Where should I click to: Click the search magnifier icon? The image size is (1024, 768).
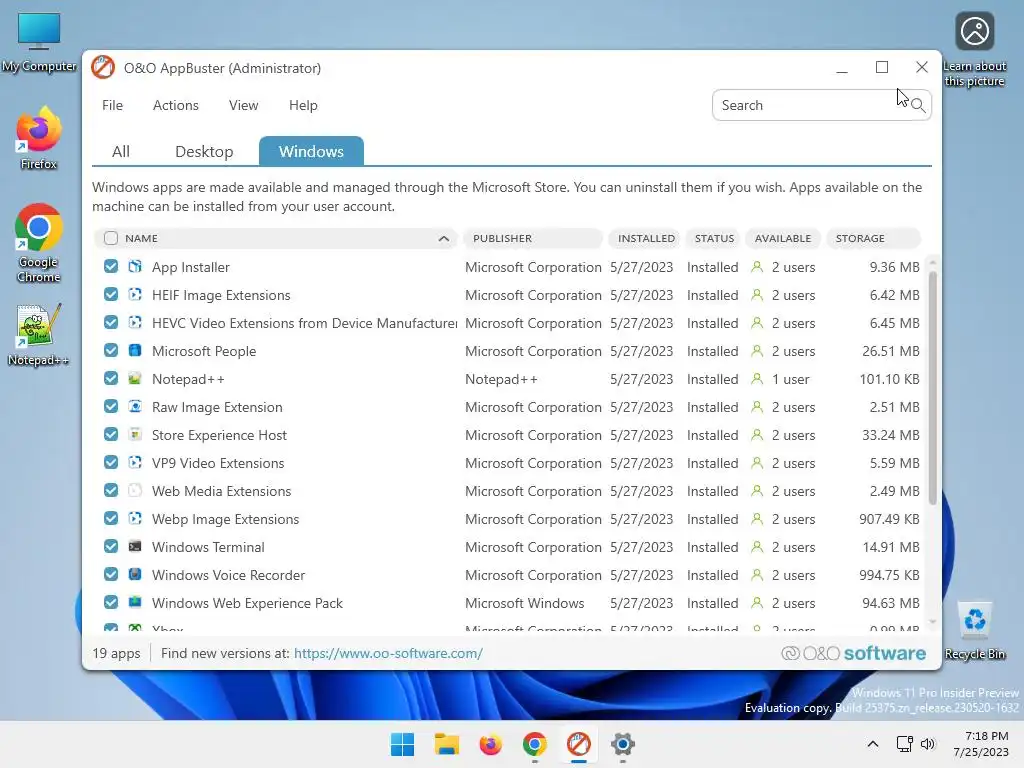[918, 105]
